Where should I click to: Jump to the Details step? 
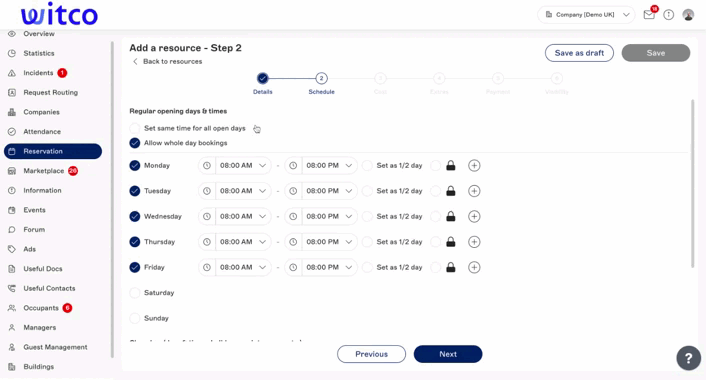[262, 78]
